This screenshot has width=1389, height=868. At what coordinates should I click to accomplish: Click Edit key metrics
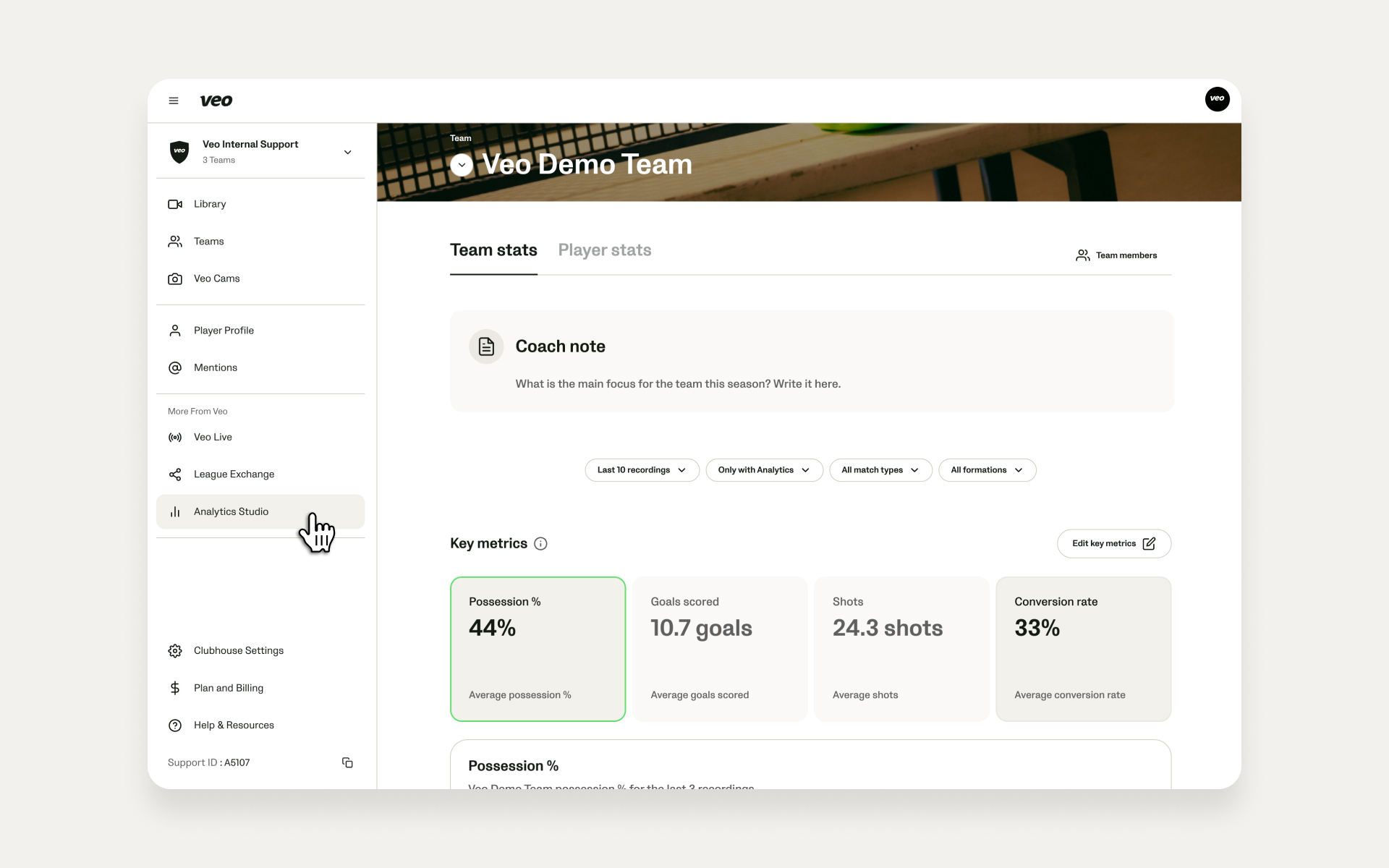[x=1113, y=543]
